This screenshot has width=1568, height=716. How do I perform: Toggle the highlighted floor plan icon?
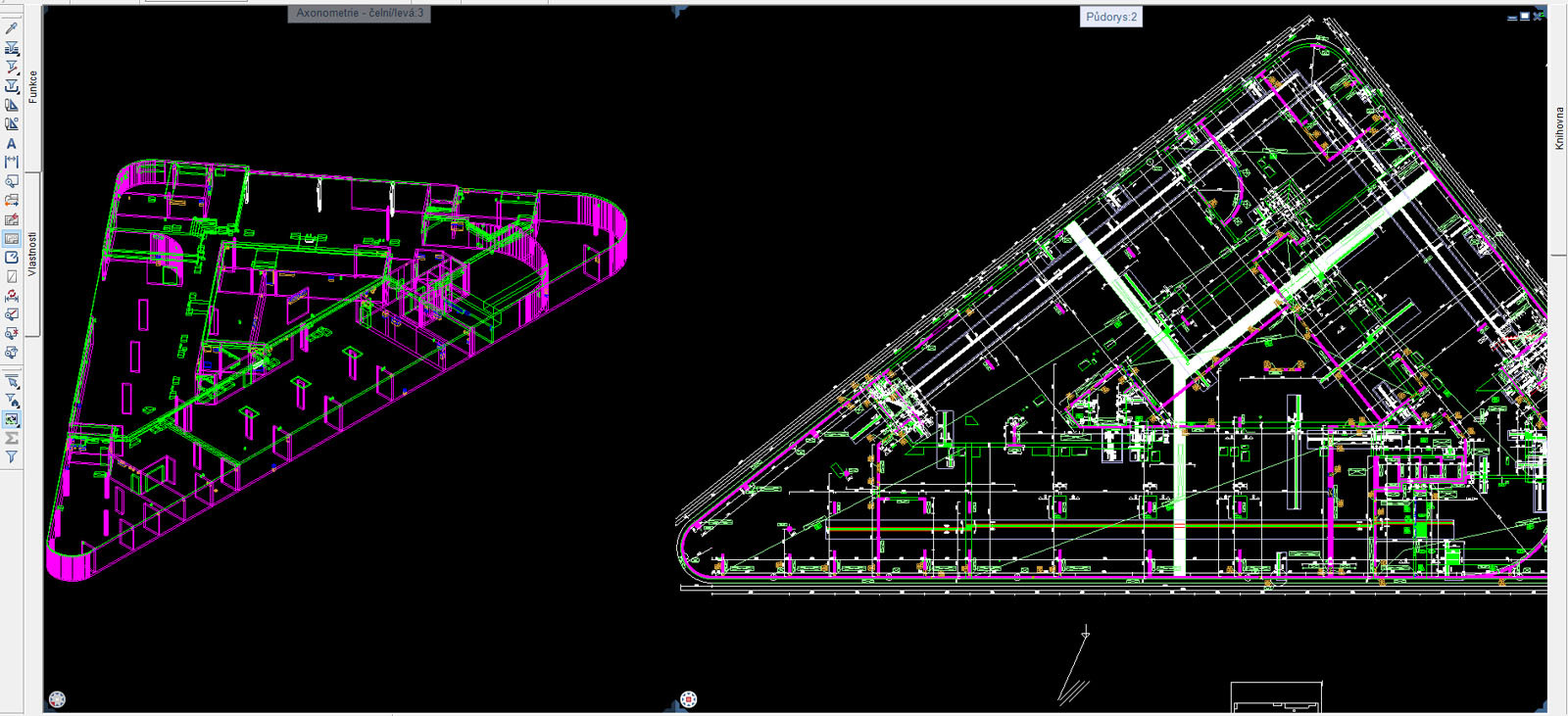pos(12,239)
